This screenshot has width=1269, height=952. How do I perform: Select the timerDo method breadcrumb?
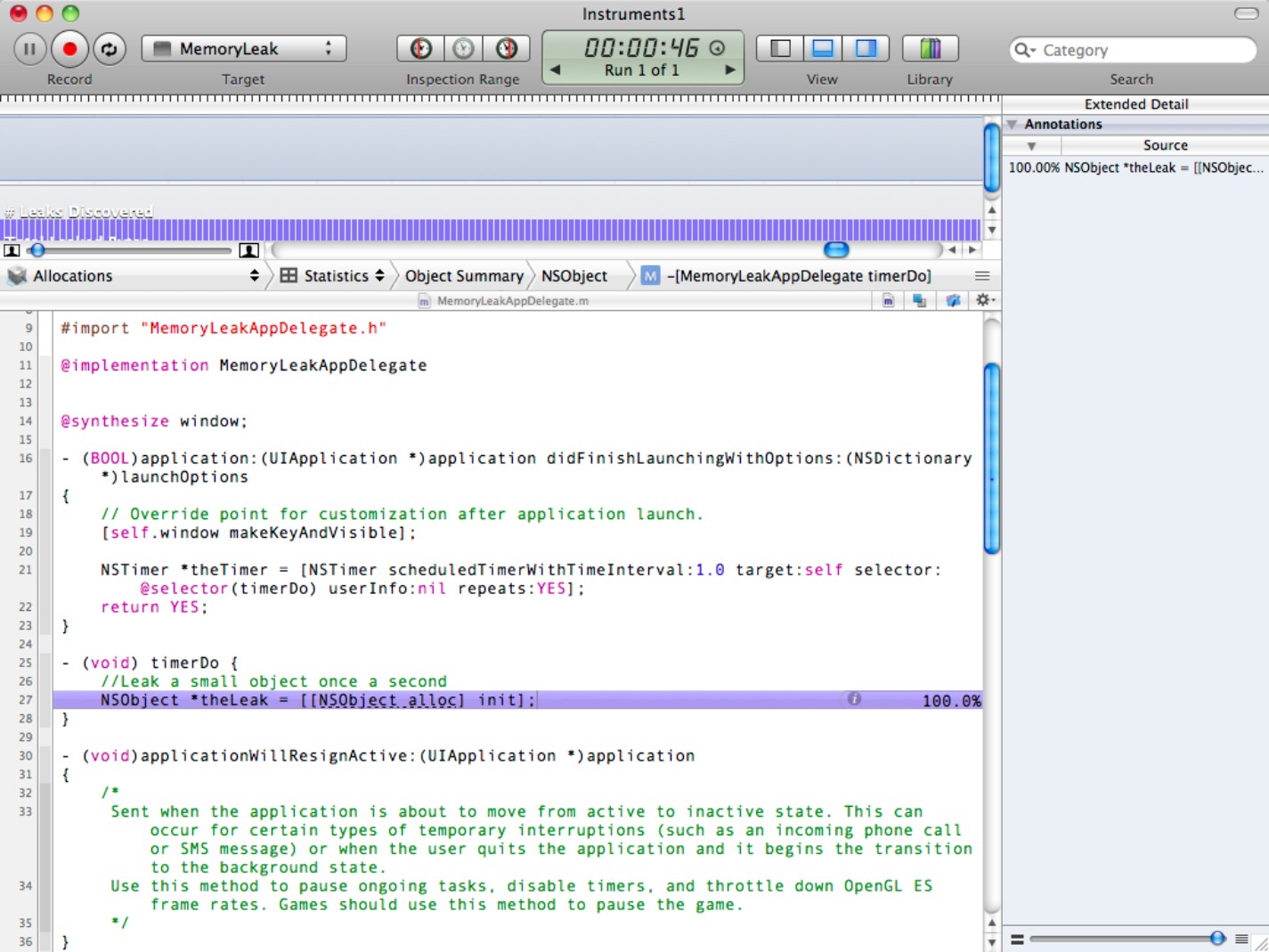coord(786,276)
